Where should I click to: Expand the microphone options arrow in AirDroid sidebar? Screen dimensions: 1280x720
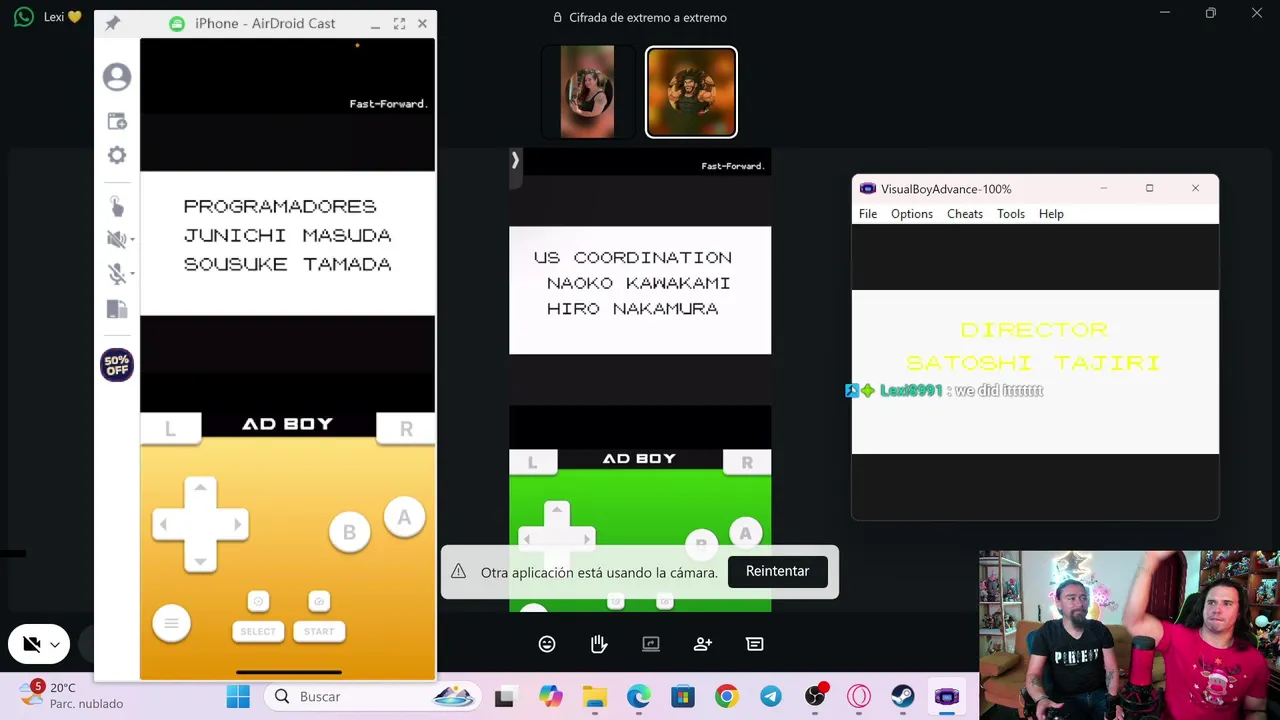click(x=132, y=273)
